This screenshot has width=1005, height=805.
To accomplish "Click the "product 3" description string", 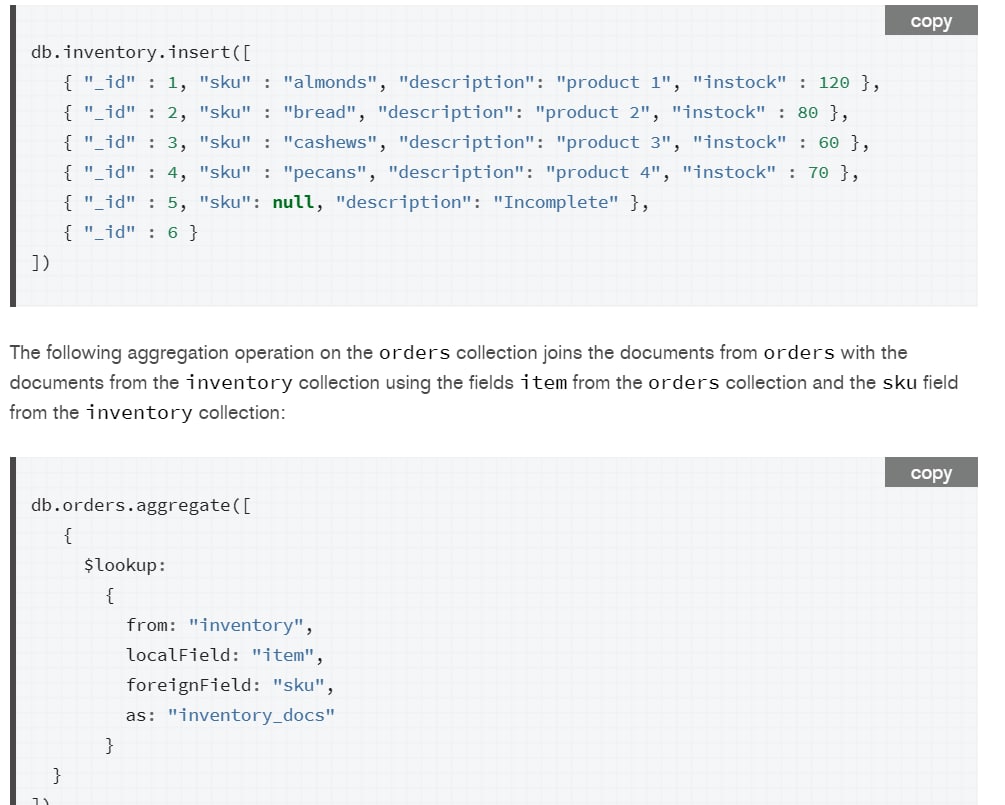I will pyautogui.click(x=613, y=142).
